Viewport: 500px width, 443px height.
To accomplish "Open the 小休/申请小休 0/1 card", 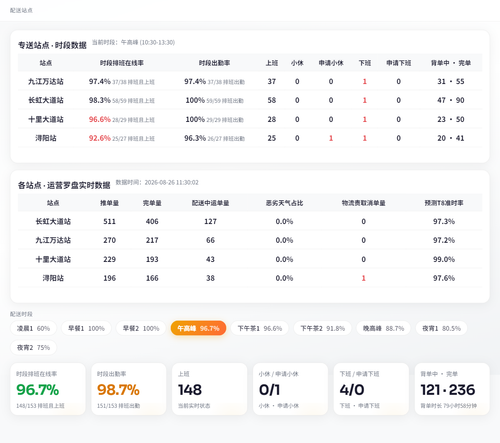I will click(290, 389).
